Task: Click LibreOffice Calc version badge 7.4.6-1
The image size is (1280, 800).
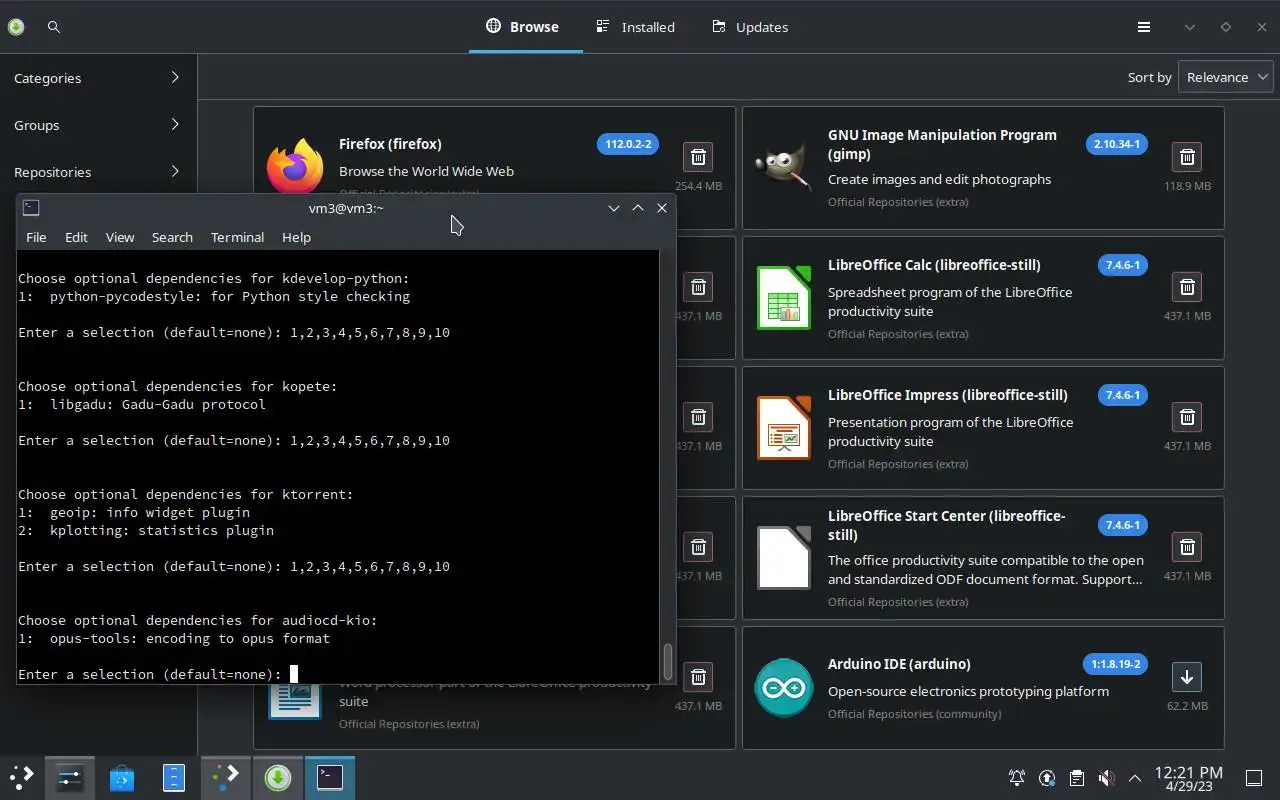Action: tap(1123, 265)
